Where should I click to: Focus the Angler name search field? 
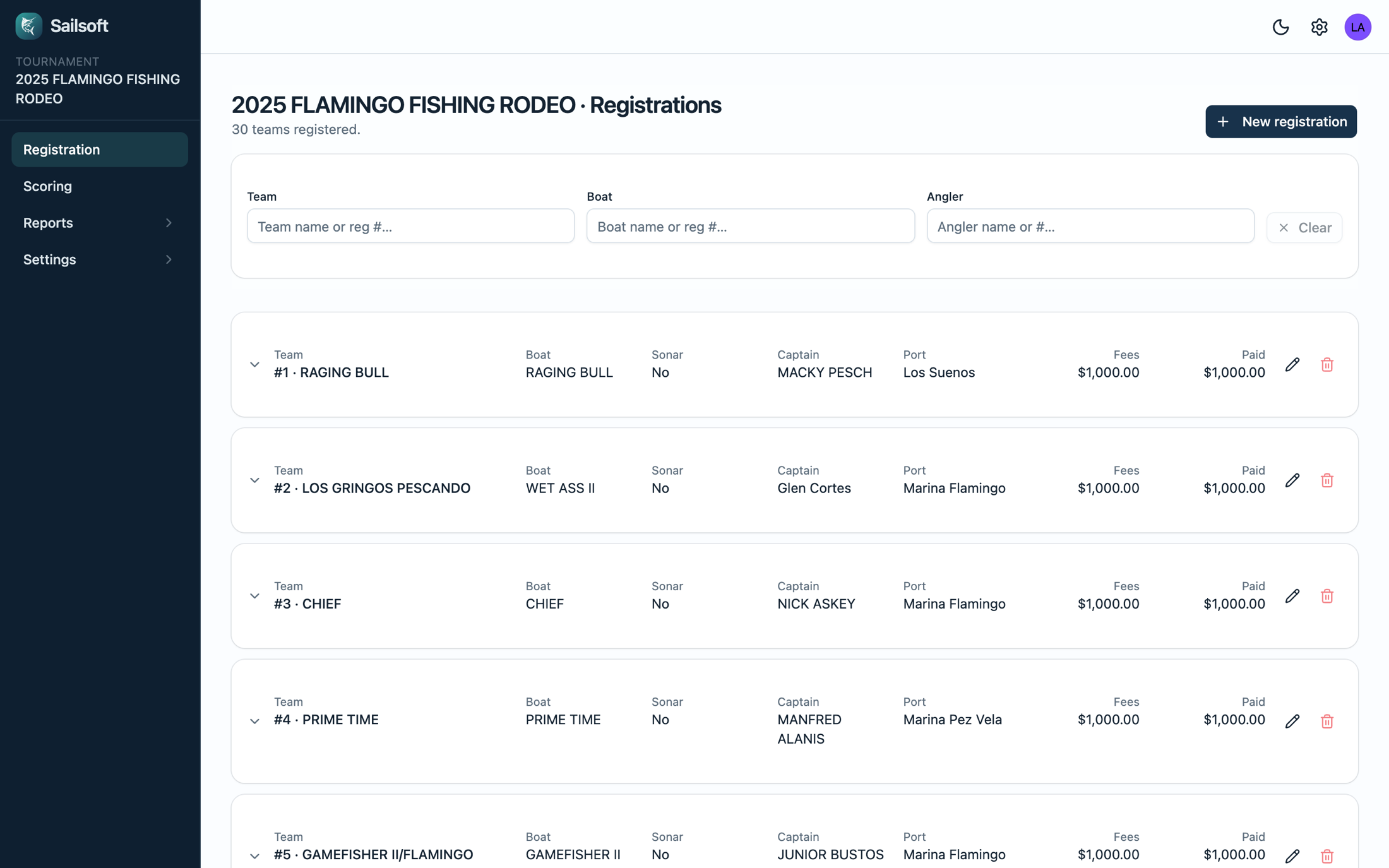point(1090,226)
